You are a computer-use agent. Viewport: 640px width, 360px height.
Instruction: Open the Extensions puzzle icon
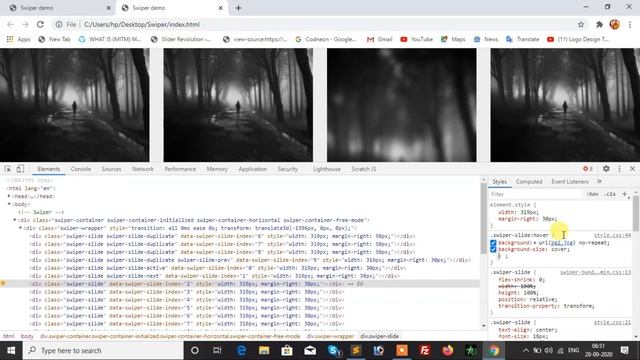pos(599,24)
